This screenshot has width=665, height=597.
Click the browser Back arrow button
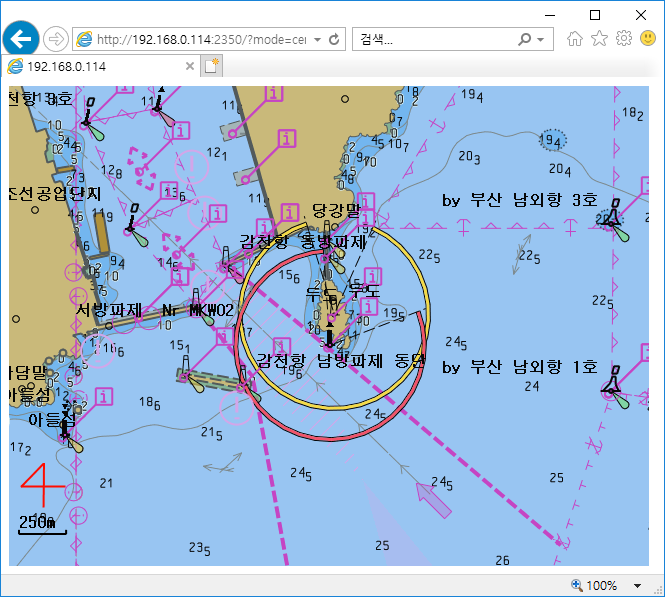click(20, 39)
